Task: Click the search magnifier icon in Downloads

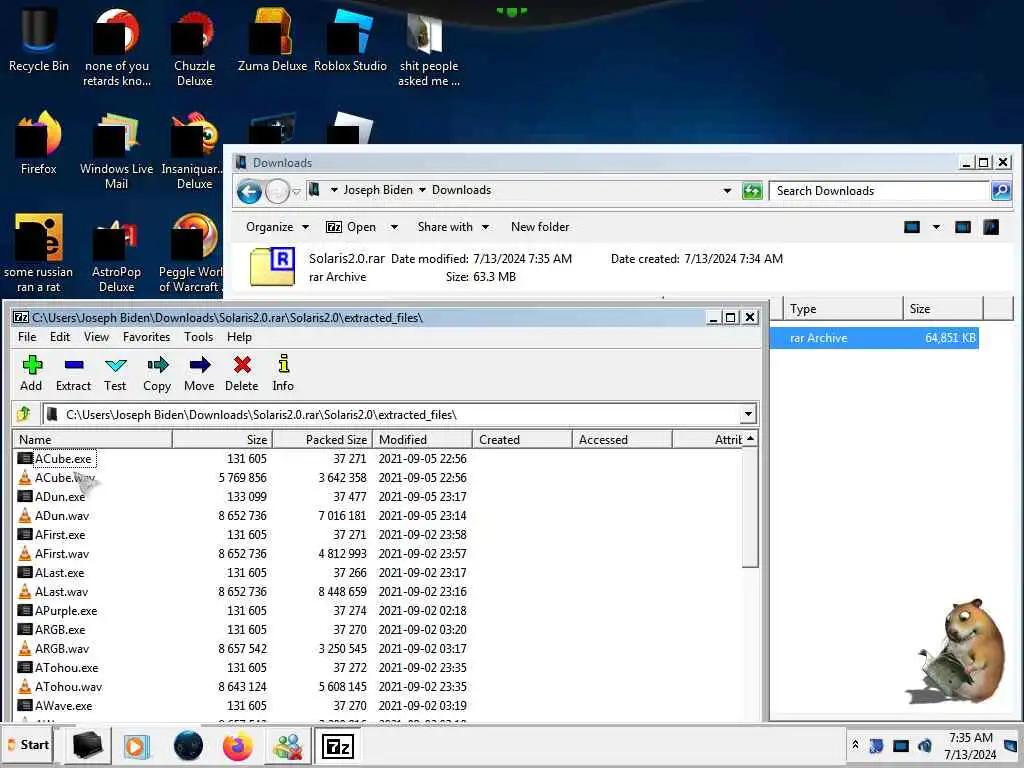Action: pyautogui.click(x=1001, y=191)
